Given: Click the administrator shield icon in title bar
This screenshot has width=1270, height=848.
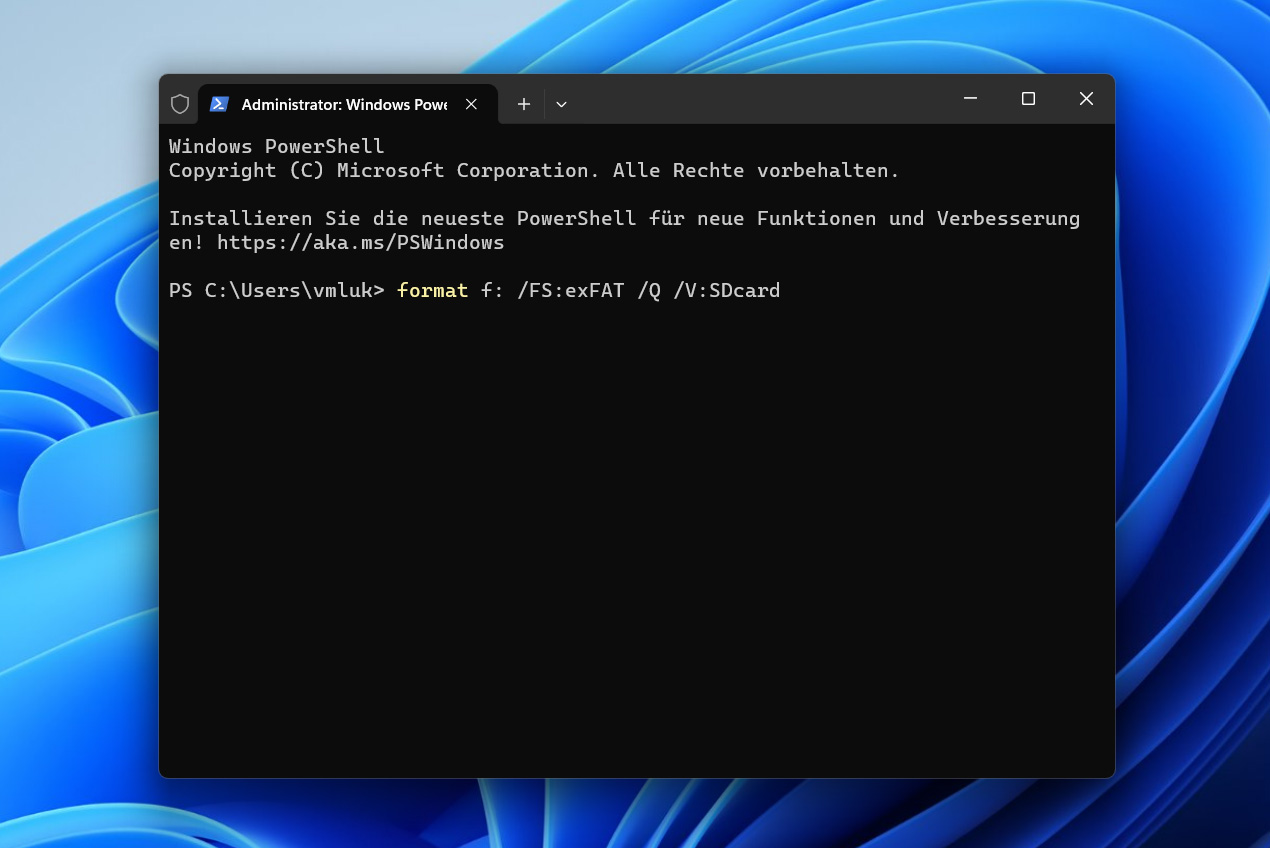Looking at the screenshot, I should (x=180, y=104).
